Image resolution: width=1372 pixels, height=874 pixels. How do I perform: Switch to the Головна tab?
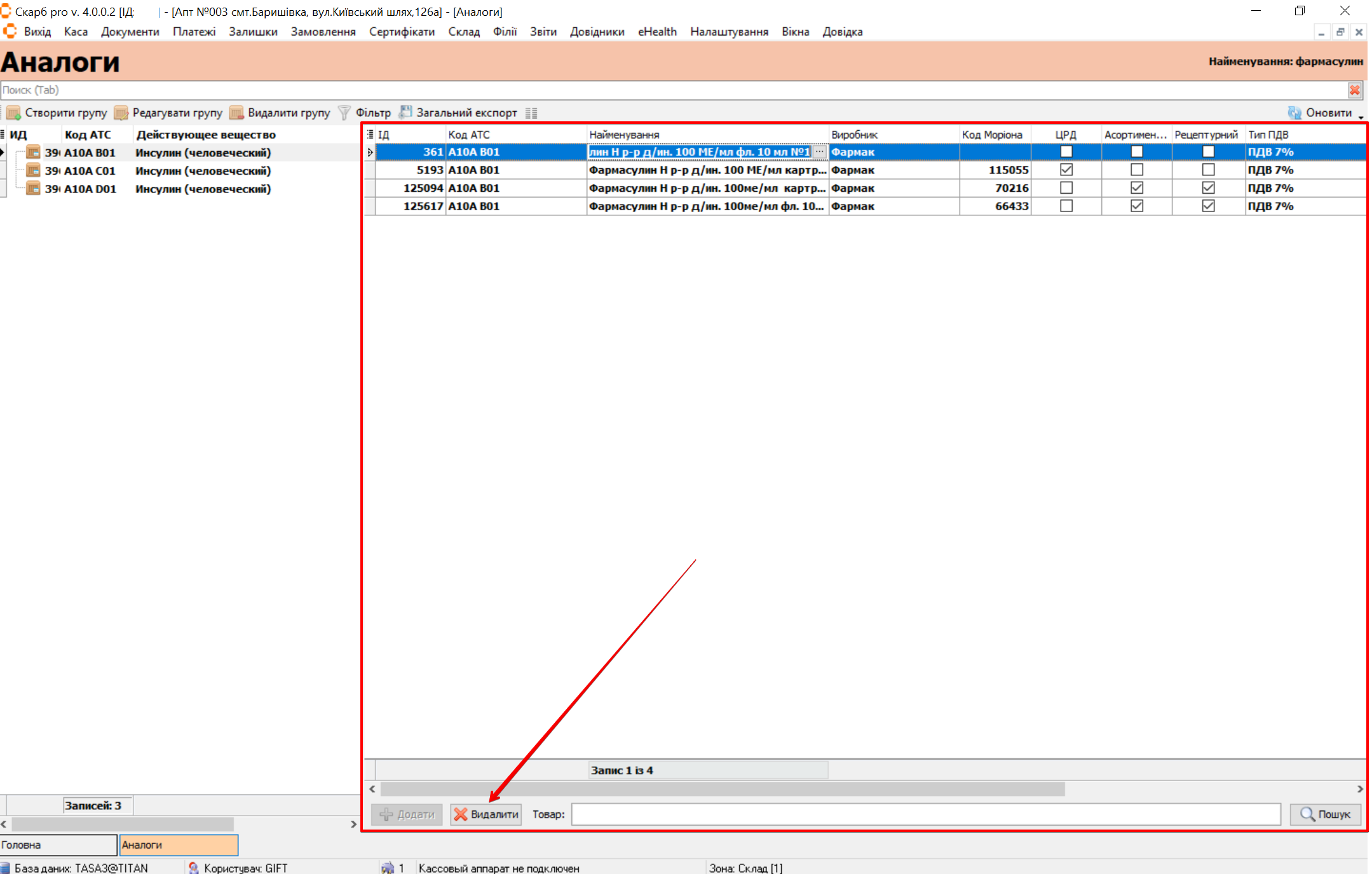tap(57, 845)
